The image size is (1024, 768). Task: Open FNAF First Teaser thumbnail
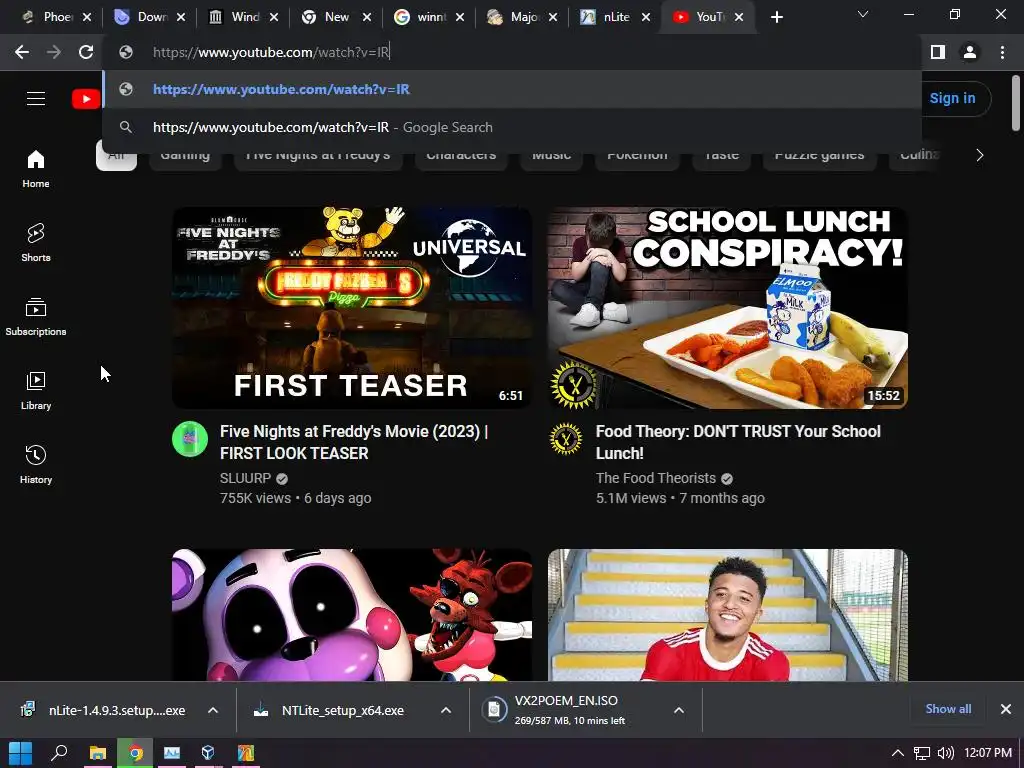click(x=352, y=308)
